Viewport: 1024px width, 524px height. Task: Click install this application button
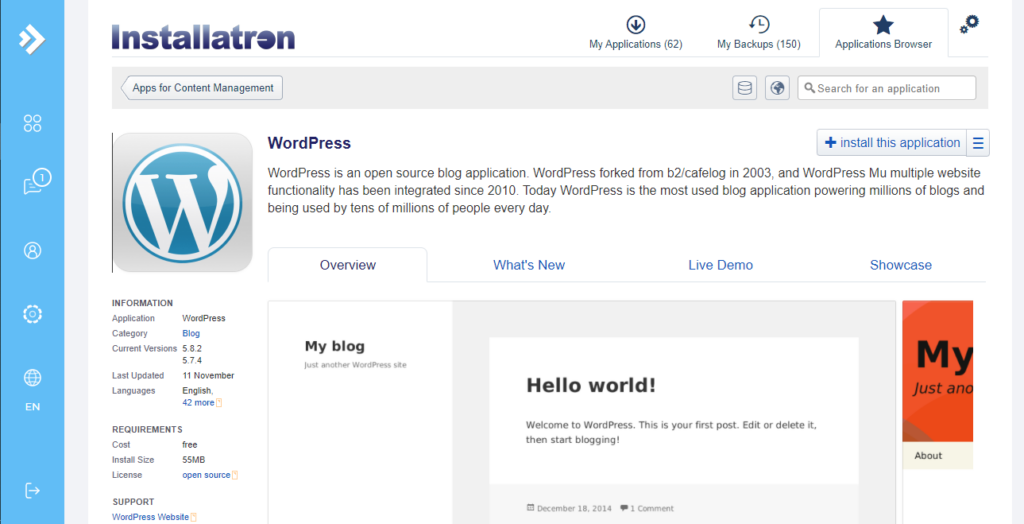coord(891,142)
